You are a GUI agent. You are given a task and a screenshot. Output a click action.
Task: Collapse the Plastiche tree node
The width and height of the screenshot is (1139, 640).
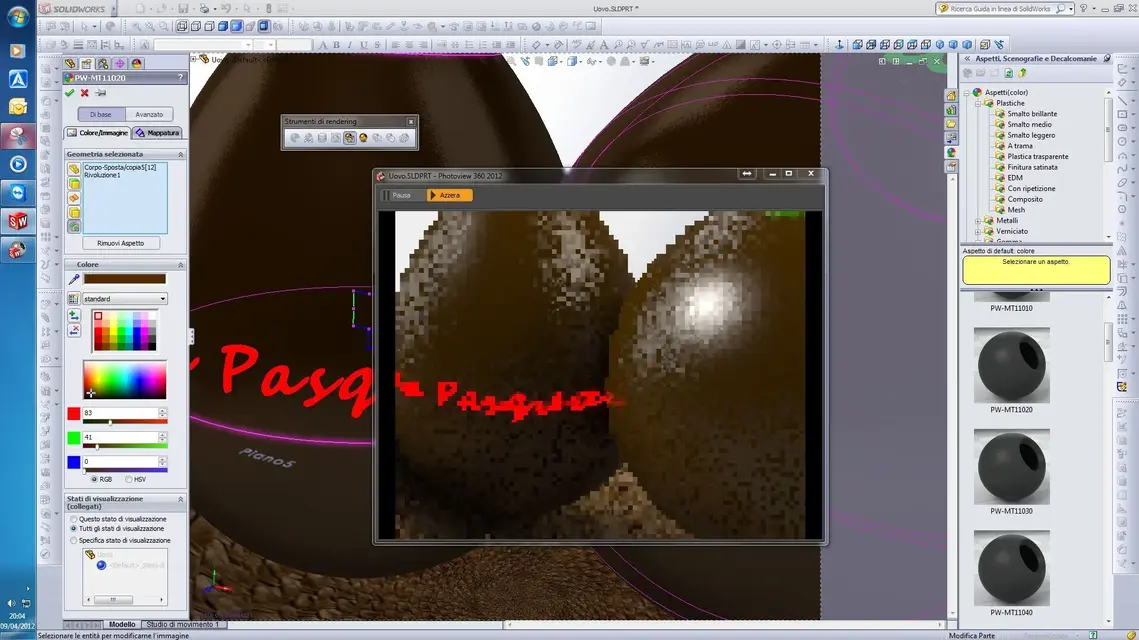tap(978, 103)
